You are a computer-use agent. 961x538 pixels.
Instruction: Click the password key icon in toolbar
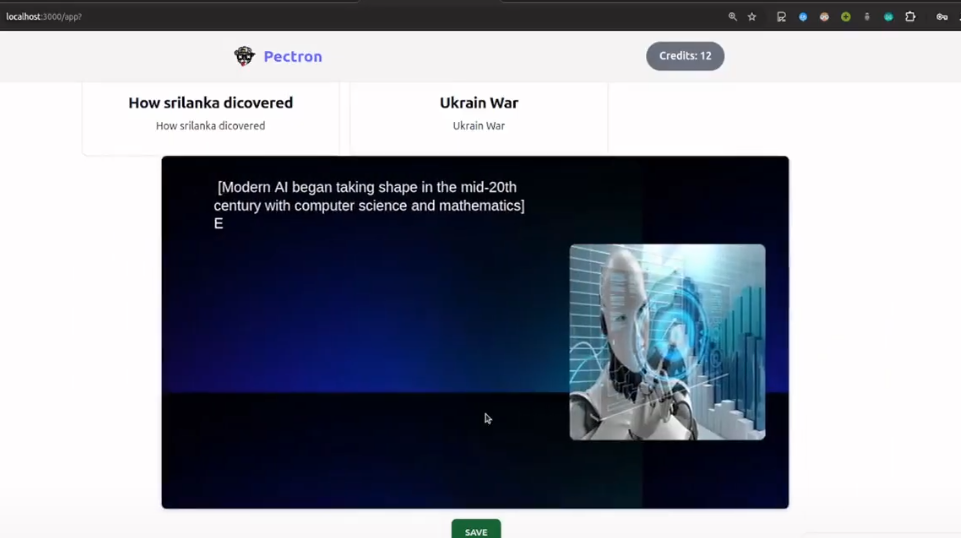(x=941, y=17)
